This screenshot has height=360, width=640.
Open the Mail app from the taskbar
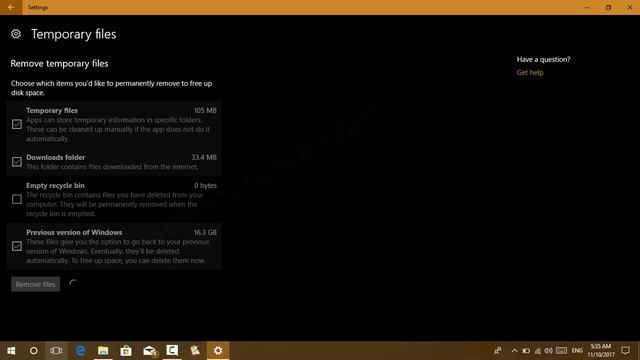[x=149, y=351]
